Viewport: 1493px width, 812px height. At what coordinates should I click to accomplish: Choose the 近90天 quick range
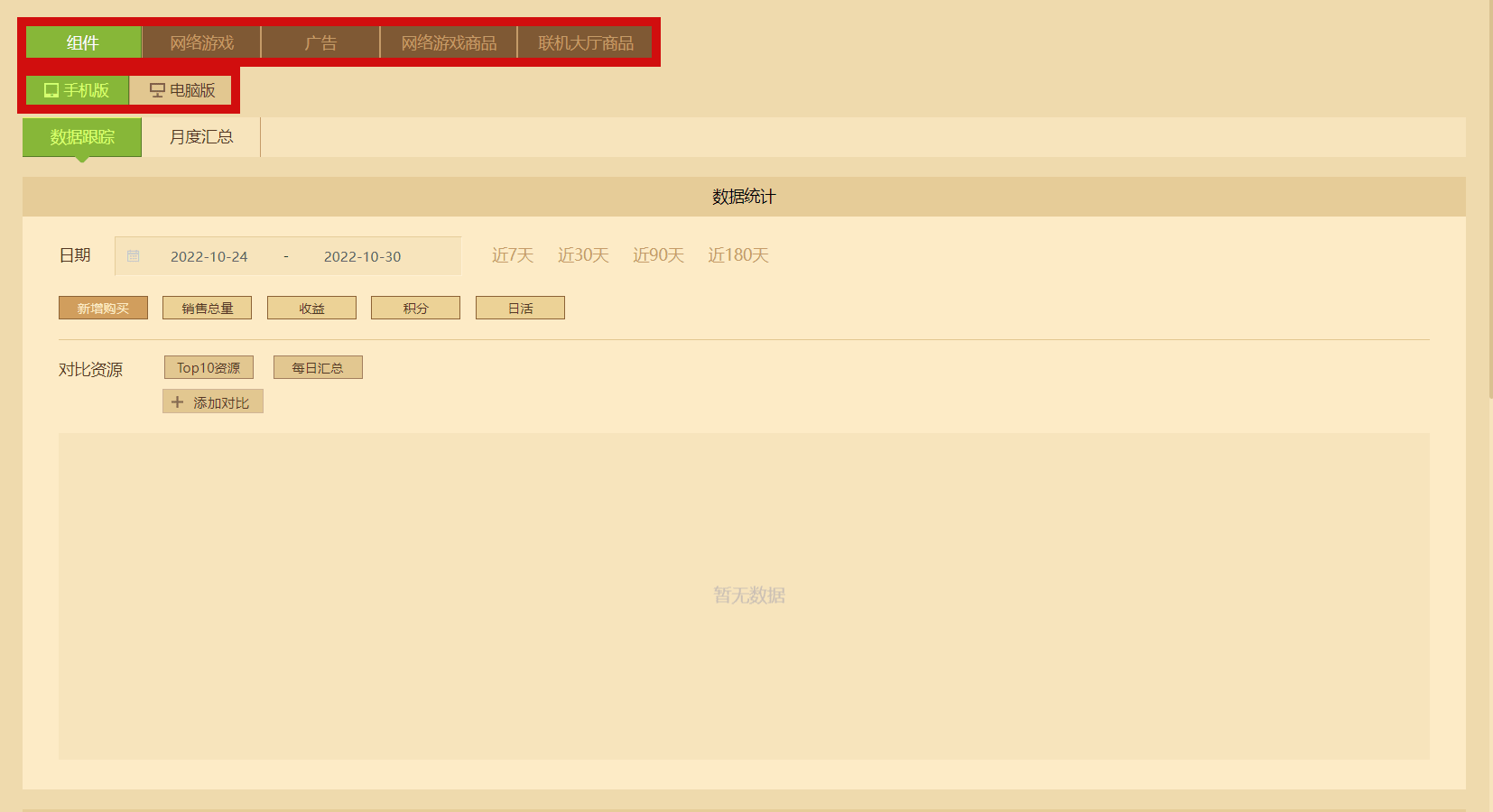(x=658, y=255)
